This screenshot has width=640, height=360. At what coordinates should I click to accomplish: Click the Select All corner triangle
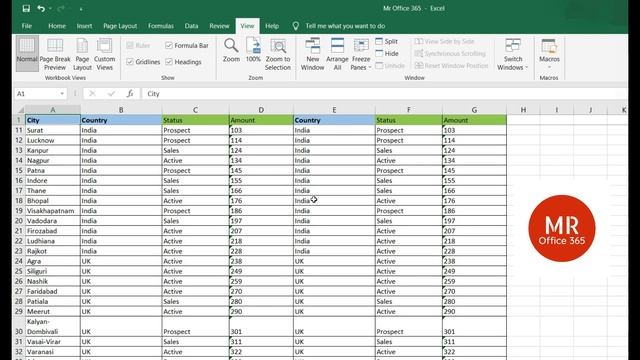coord(20,109)
